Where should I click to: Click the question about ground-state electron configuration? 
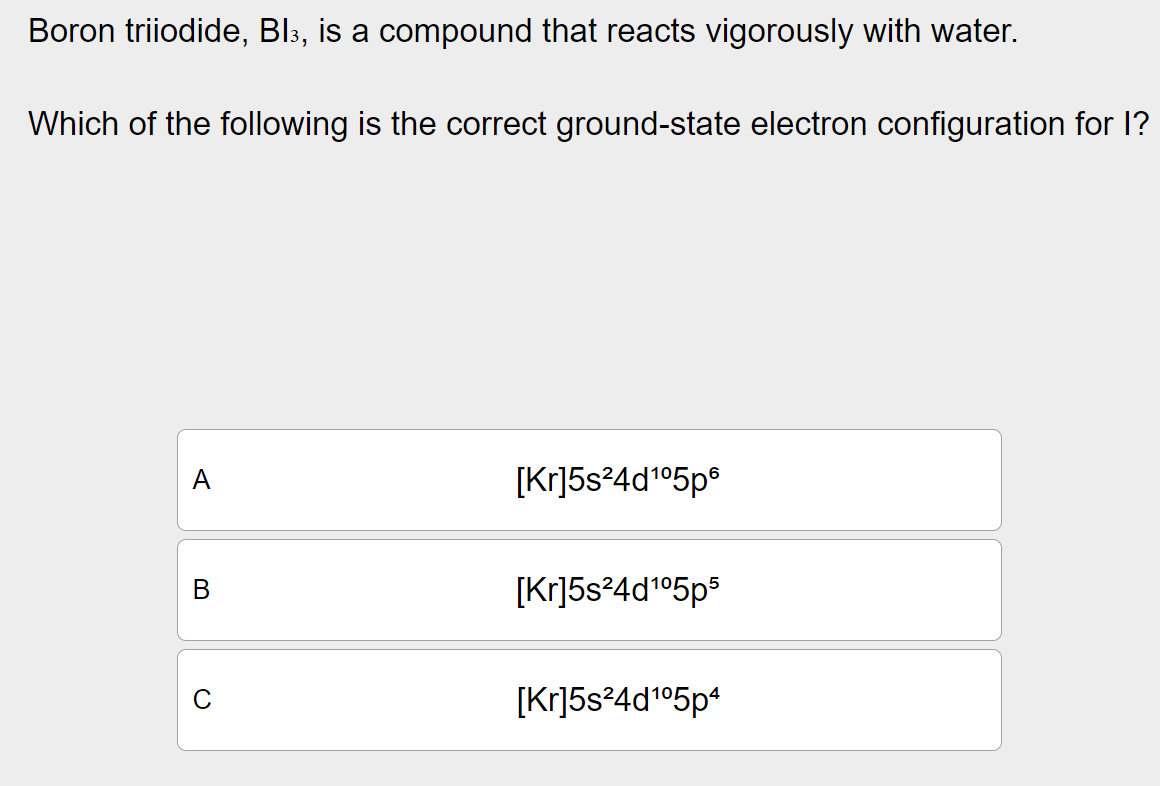tap(589, 124)
